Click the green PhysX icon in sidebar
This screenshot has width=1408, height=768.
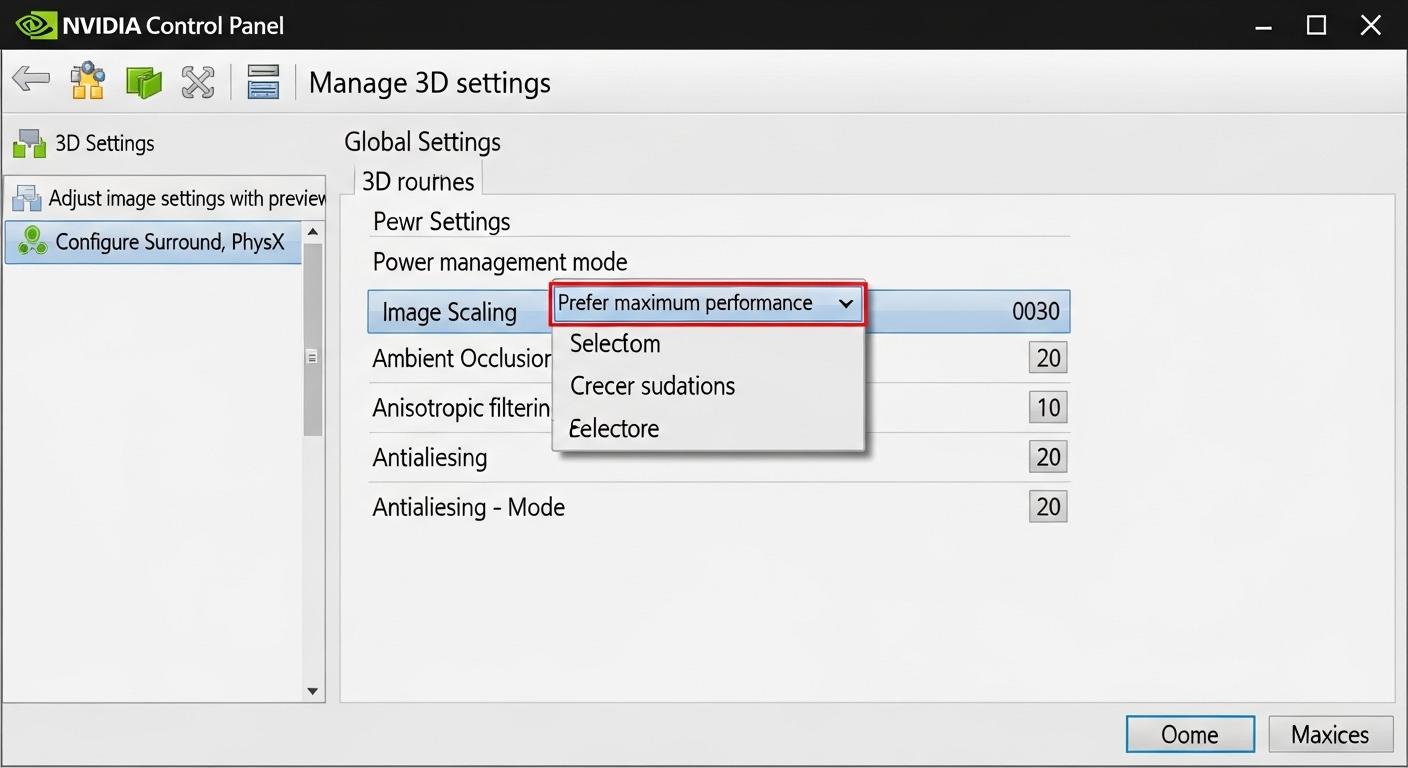click(33, 241)
